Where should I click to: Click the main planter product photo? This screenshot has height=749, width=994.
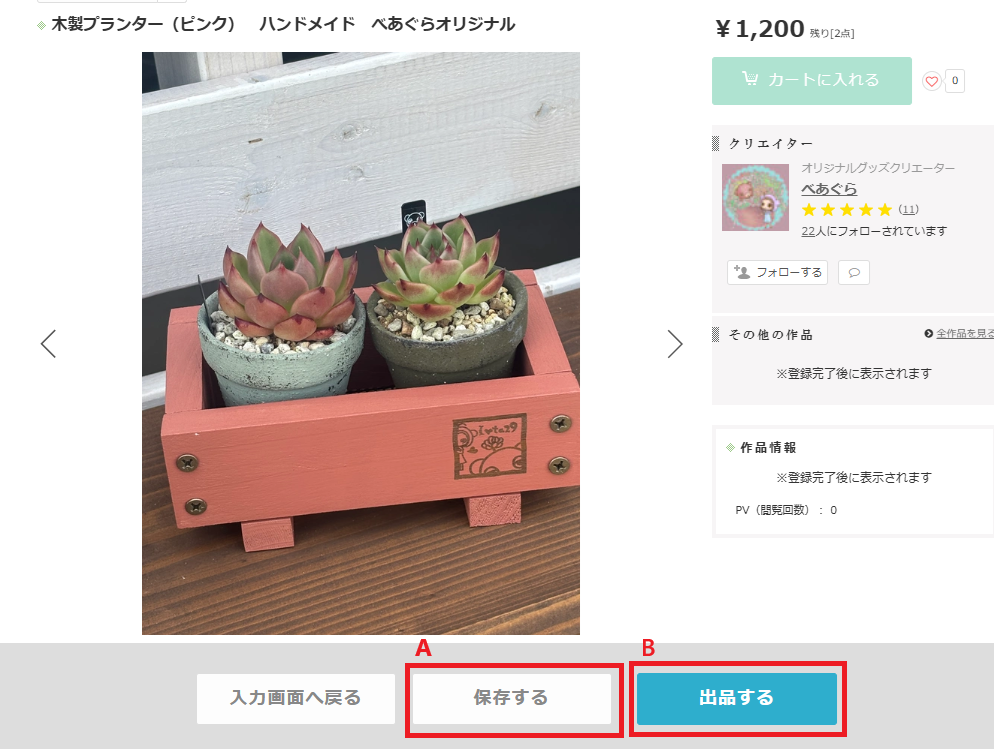[x=361, y=343]
